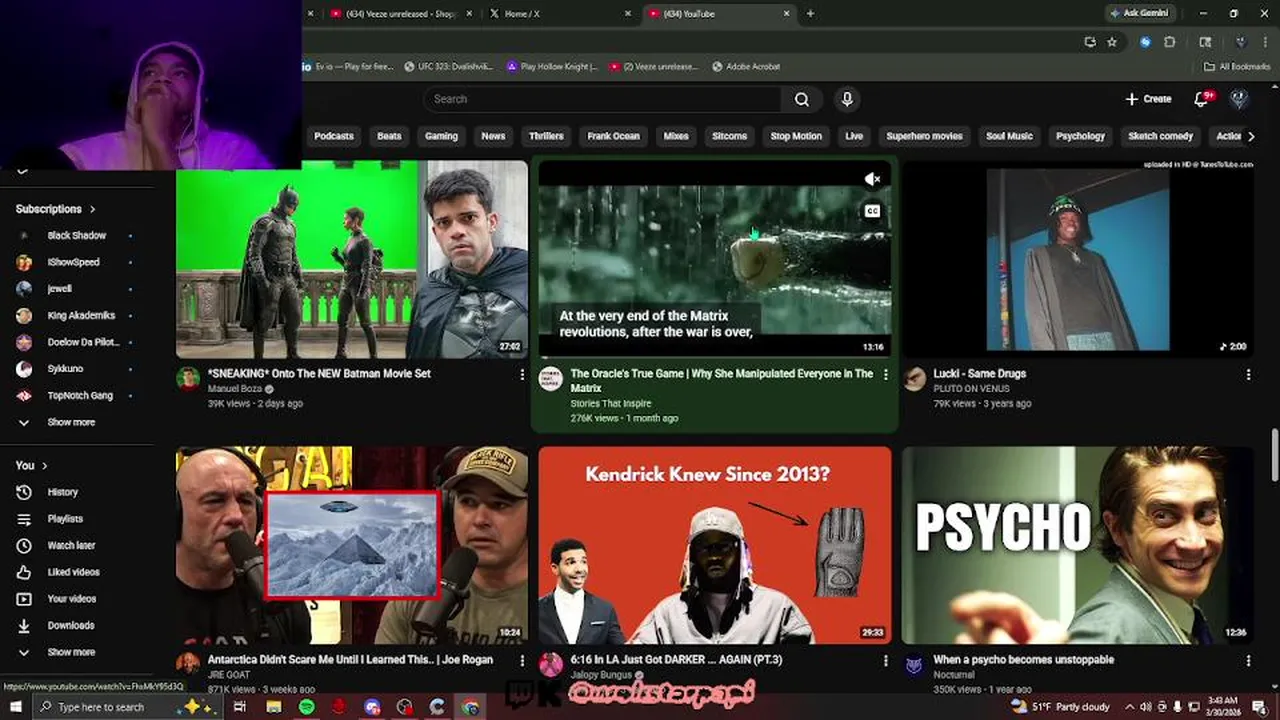Open the Lucki - Same Drugs thumbnail

pos(1078,259)
